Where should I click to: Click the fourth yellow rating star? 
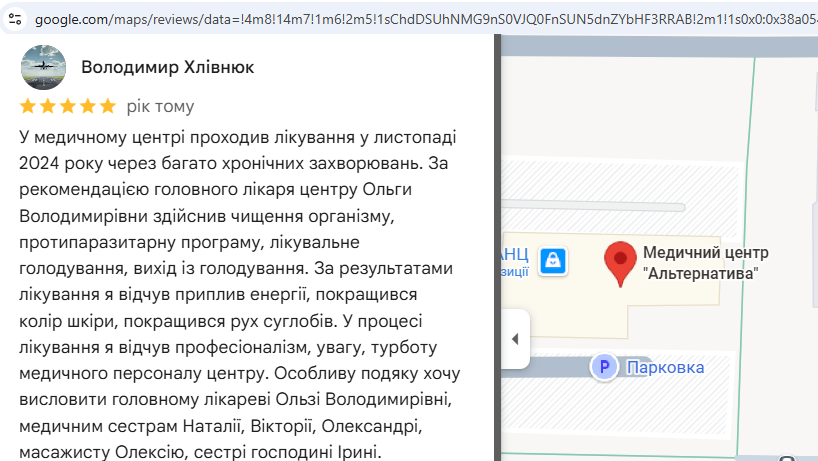88,106
